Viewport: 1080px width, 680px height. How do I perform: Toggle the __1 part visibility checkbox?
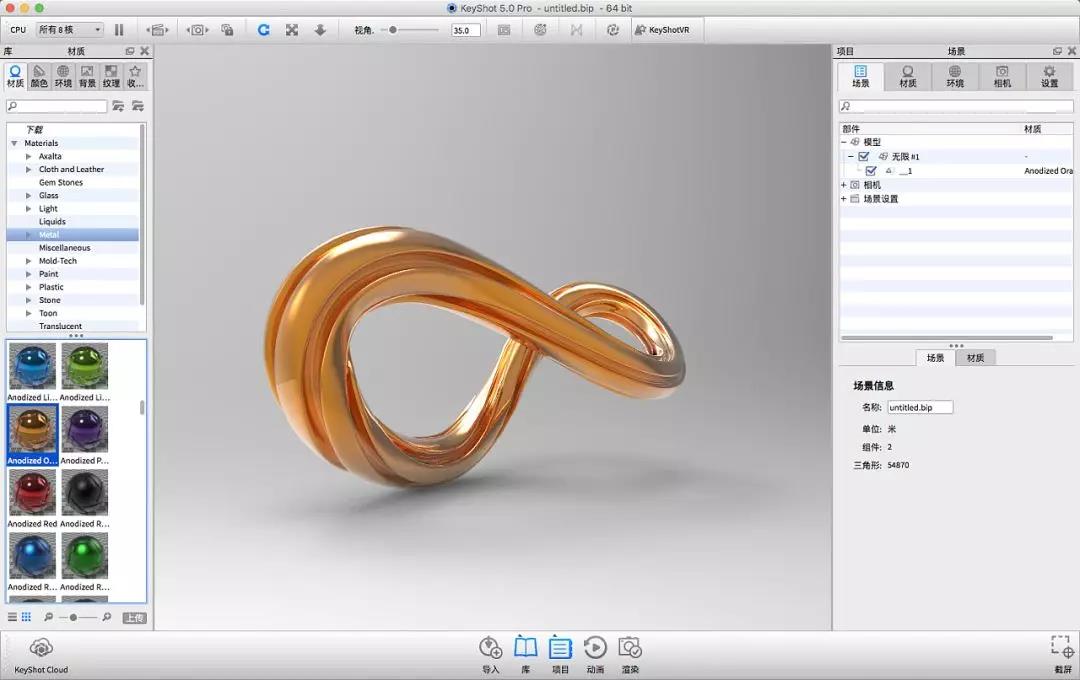[x=871, y=171]
